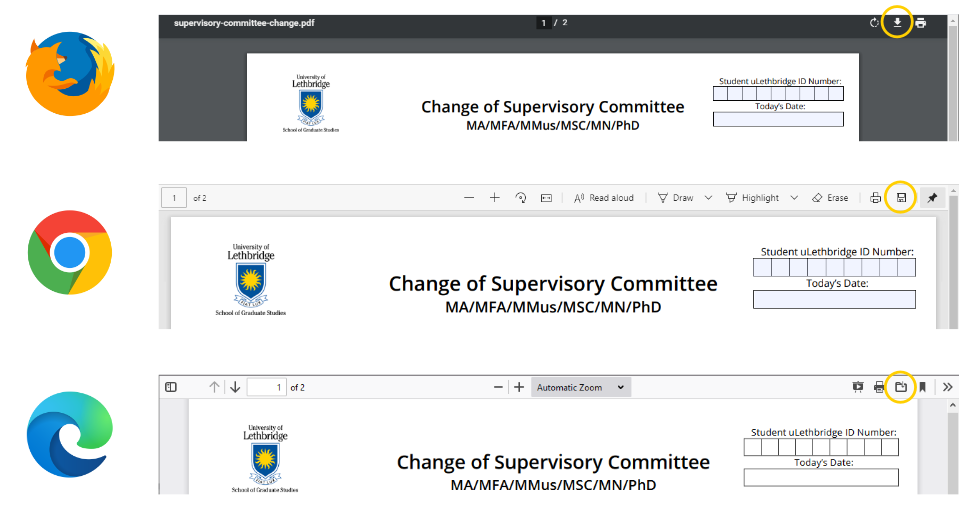
Task: Expand the Highlight options chevron
Action: point(794,198)
